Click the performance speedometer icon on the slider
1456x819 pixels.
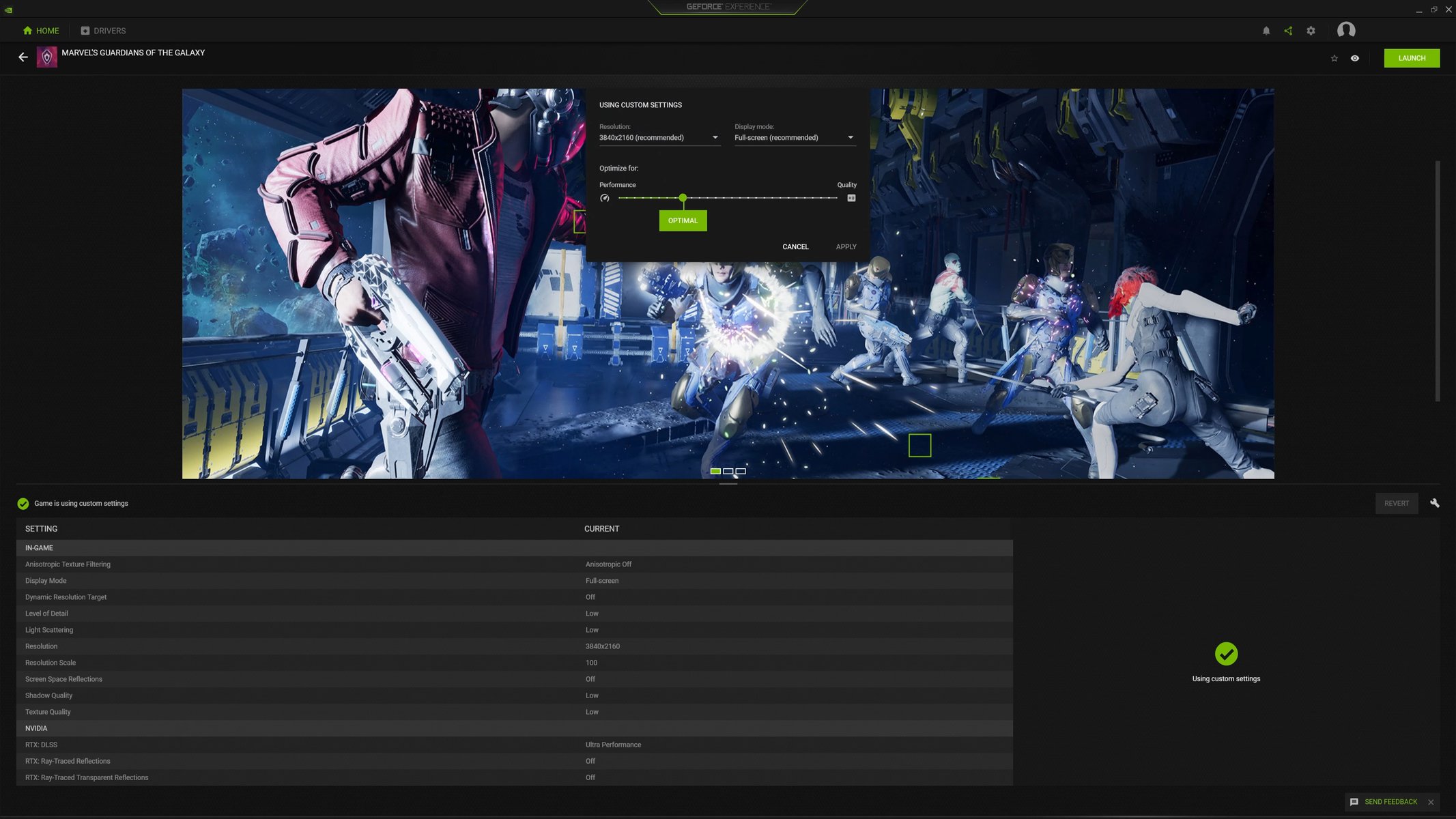(605, 198)
